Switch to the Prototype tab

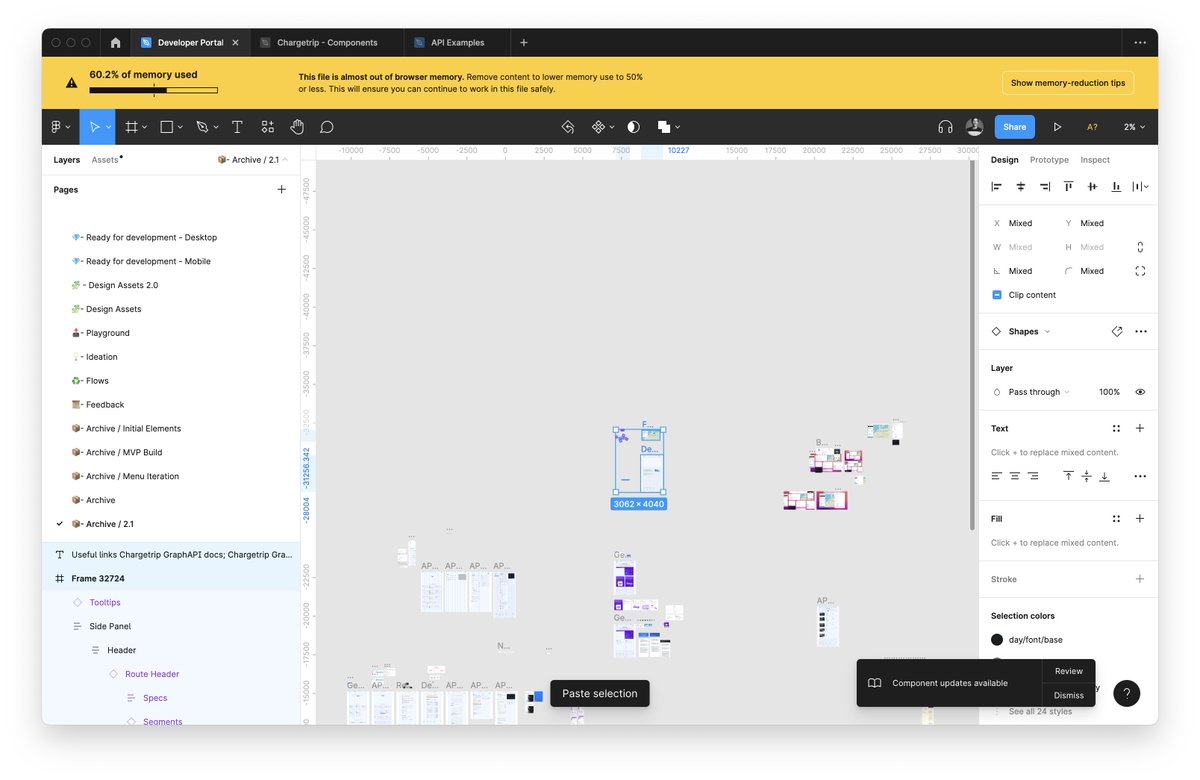1049,160
